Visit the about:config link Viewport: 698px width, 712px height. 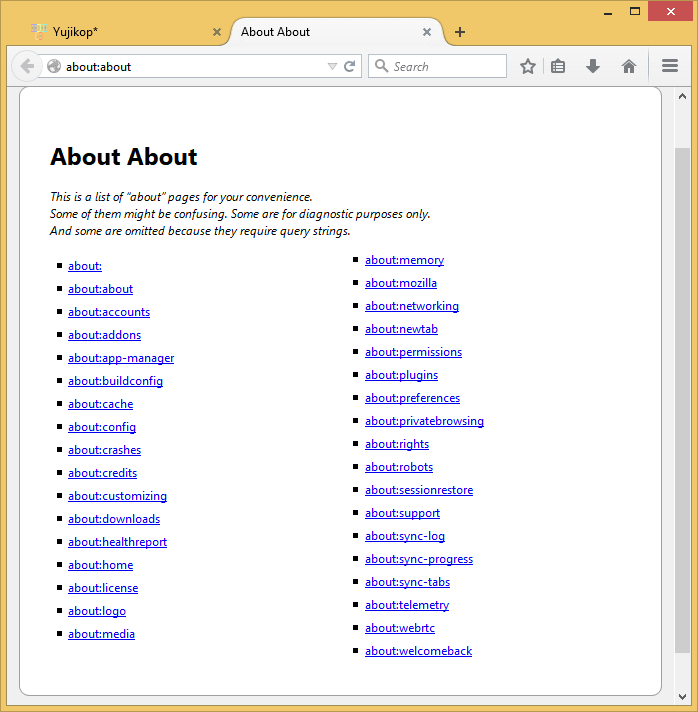(102, 427)
